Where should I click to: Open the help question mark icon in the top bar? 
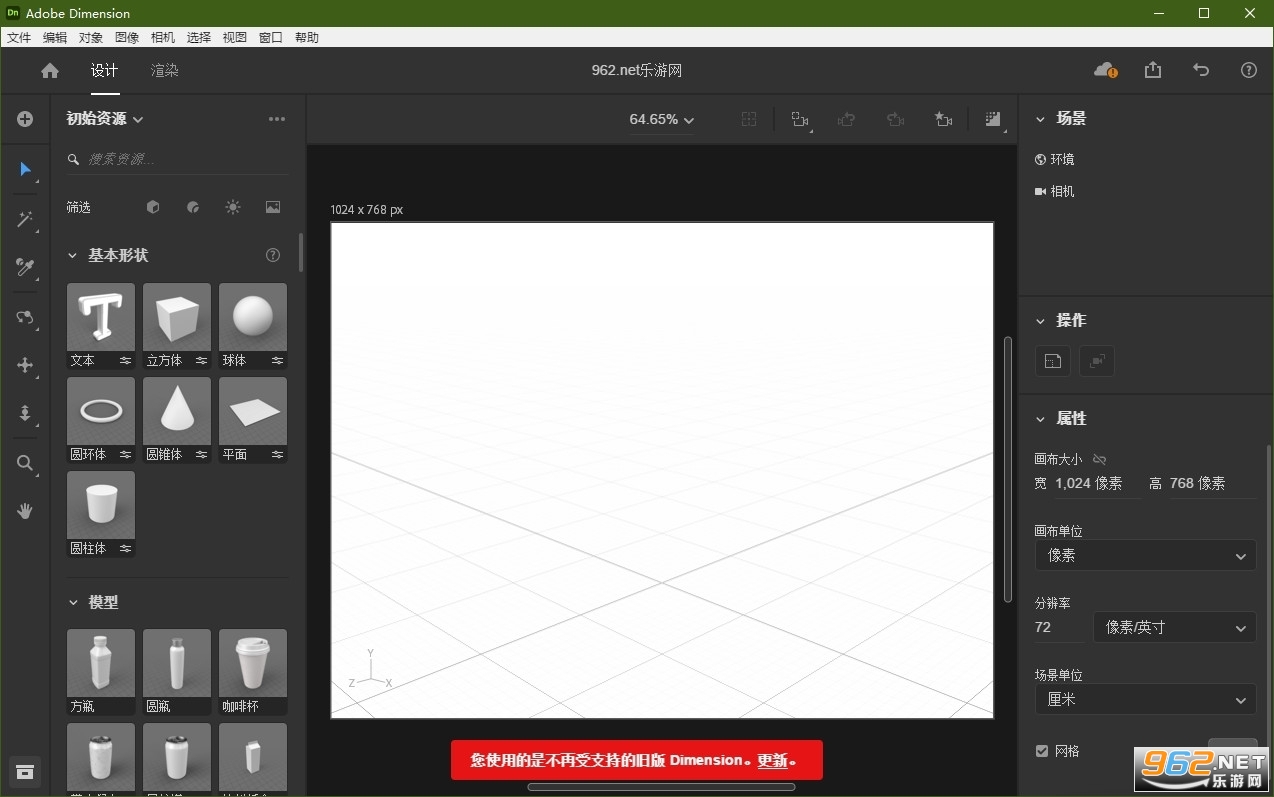pyautogui.click(x=1249, y=70)
